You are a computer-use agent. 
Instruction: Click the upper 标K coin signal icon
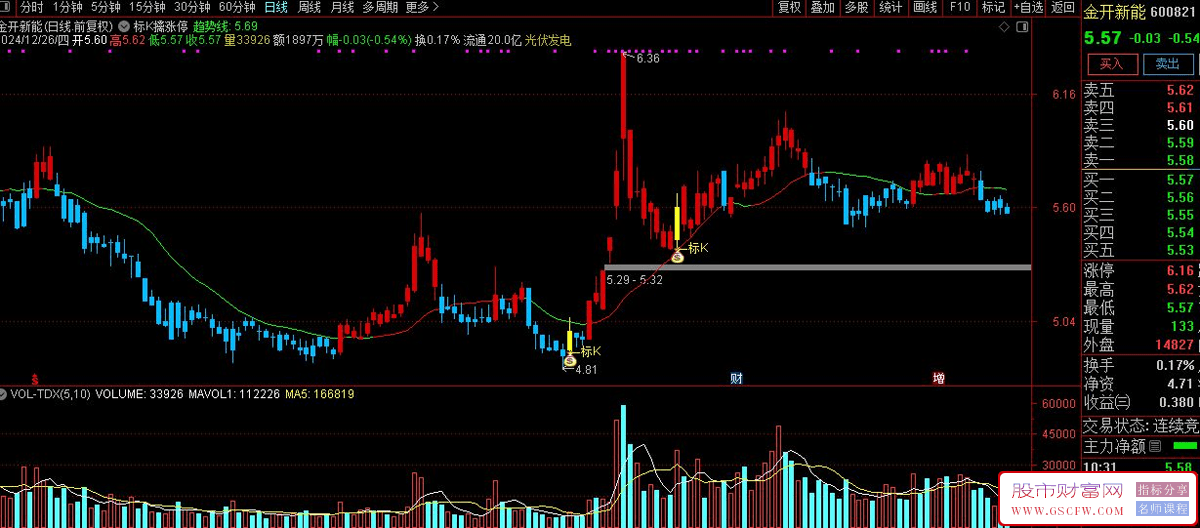677,257
